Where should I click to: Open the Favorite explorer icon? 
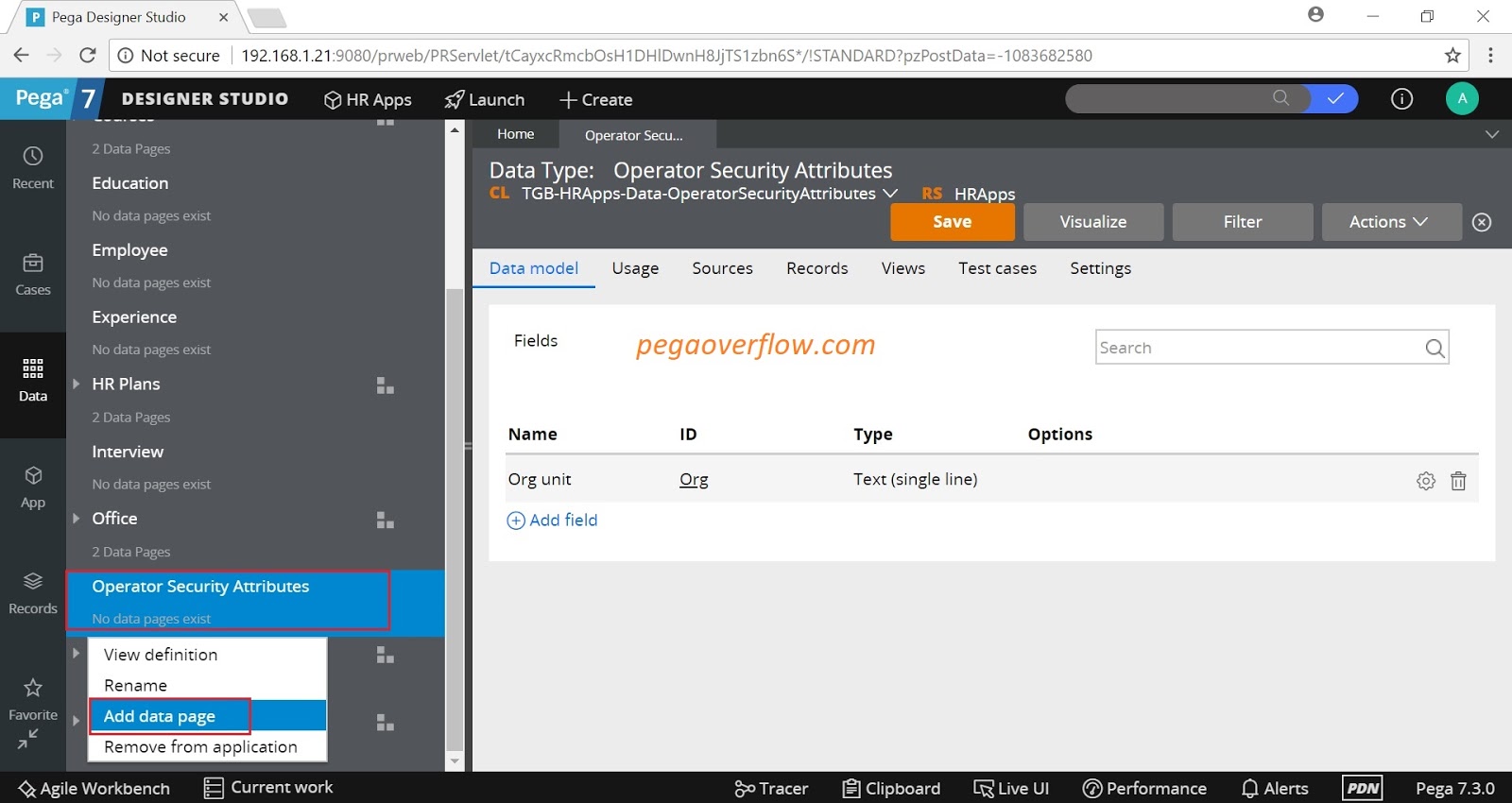pos(33,688)
